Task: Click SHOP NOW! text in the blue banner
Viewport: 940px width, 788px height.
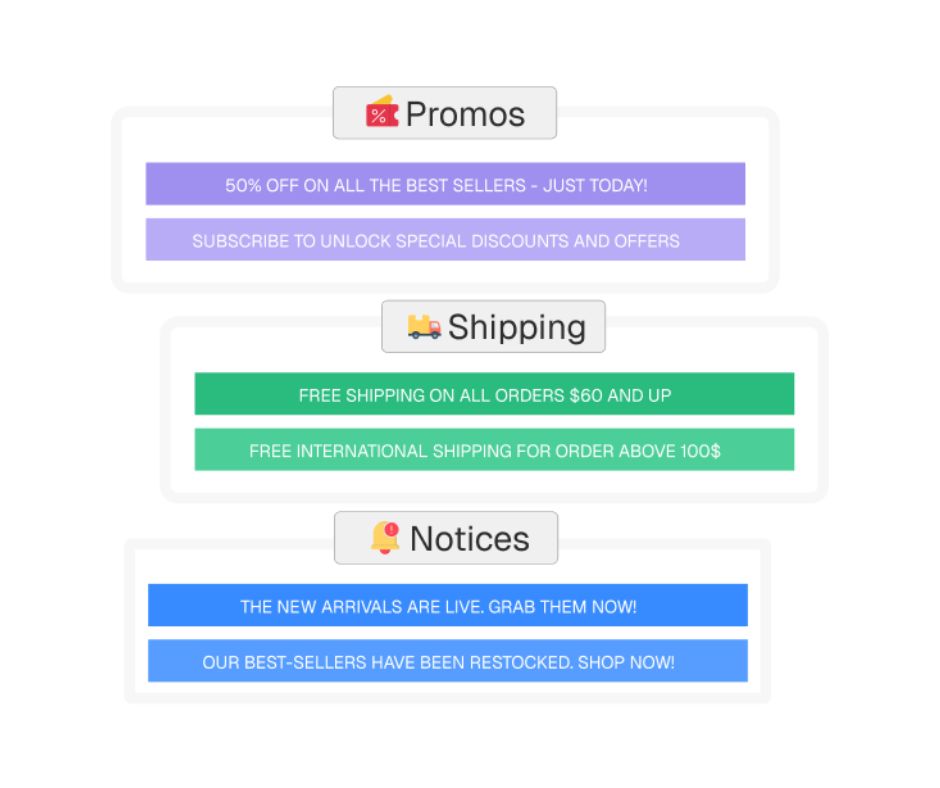Action: coord(626,663)
